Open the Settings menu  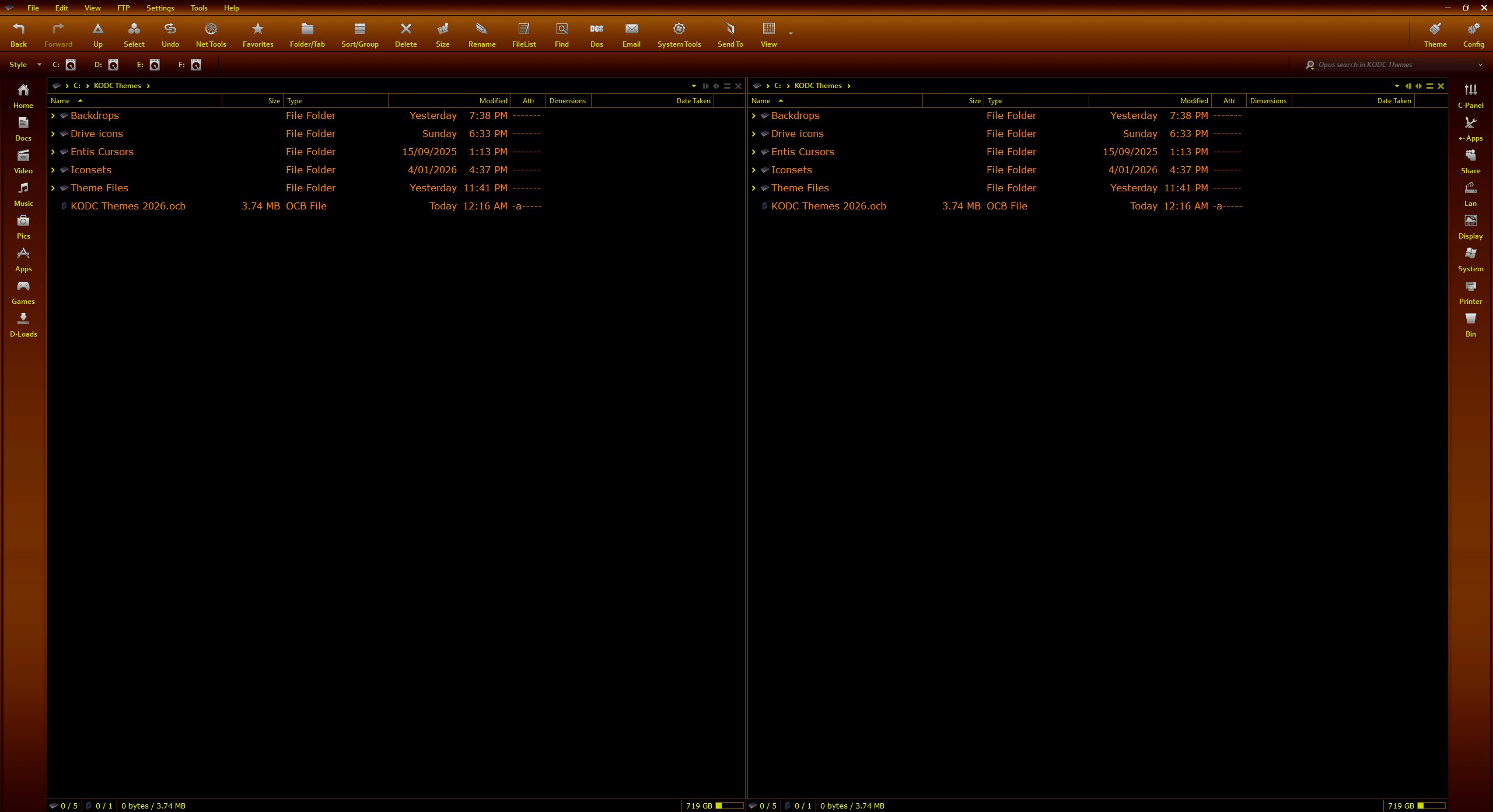160,8
